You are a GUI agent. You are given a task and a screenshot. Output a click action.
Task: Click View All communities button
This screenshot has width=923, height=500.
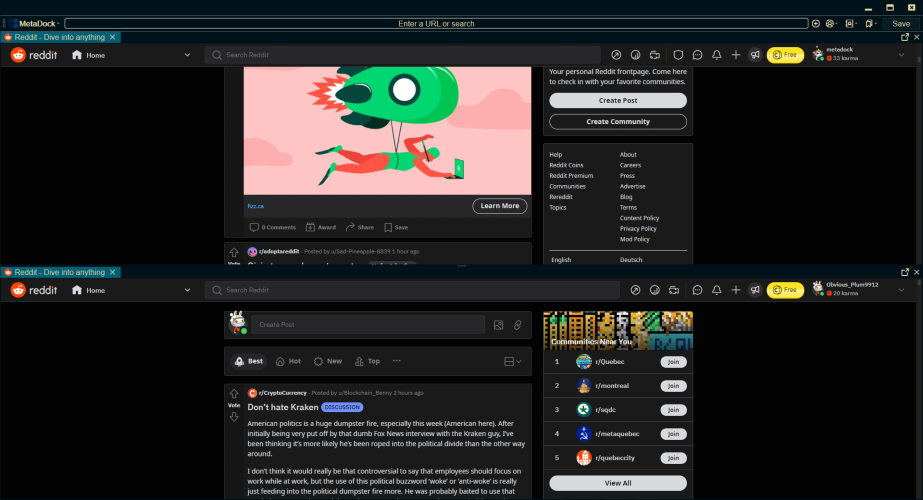[x=618, y=484]
